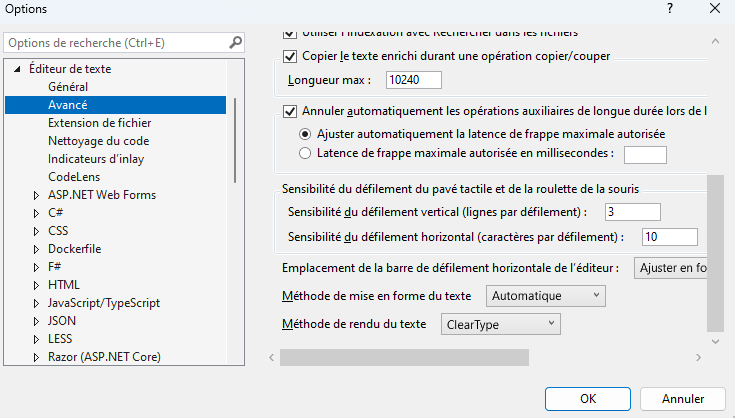Toggle the rich text copy checkbox
This screenshot has height=418, width=735.
coord(291,56)
